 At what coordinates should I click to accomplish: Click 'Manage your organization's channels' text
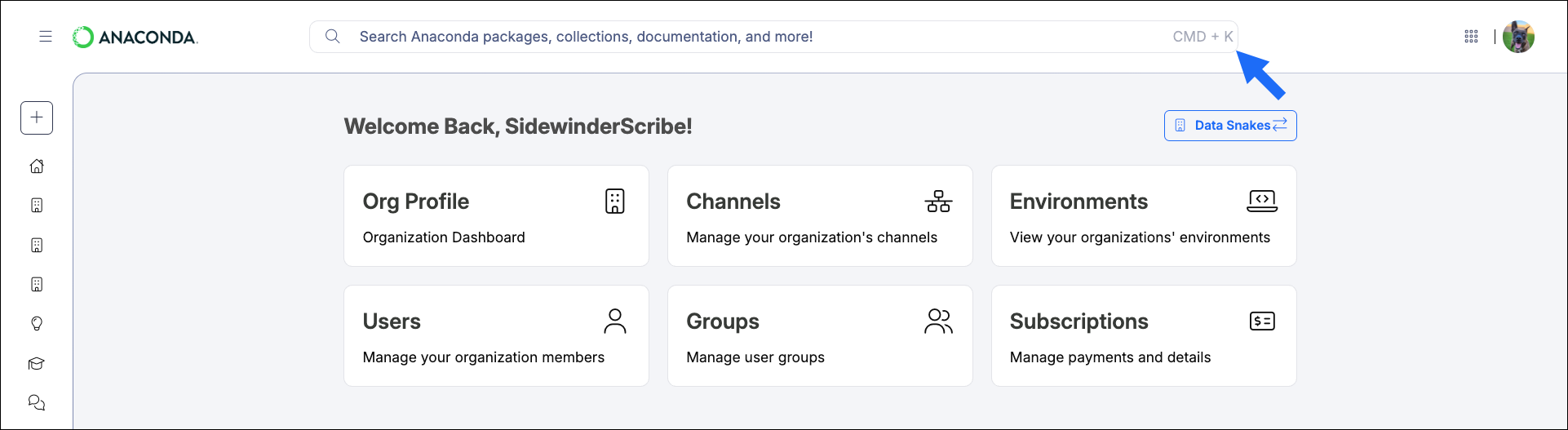(x=812, y=237)
